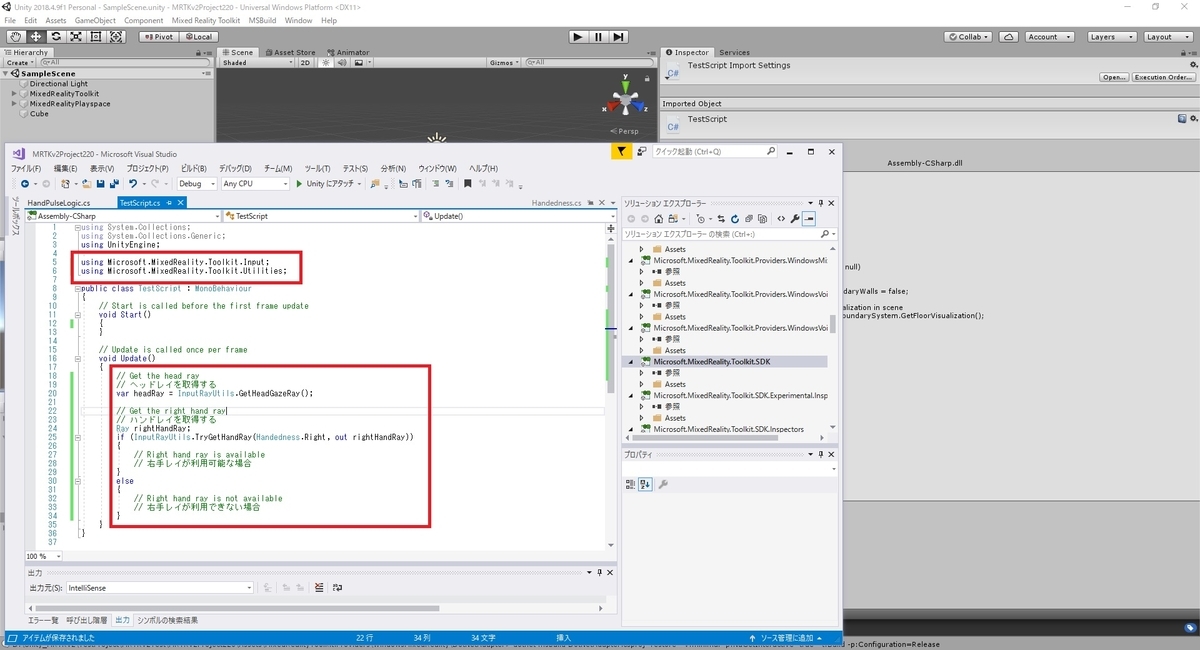Select Directional Light in Hierarchy
This screenshot has width=1200, height=650.
click(58, 84)
